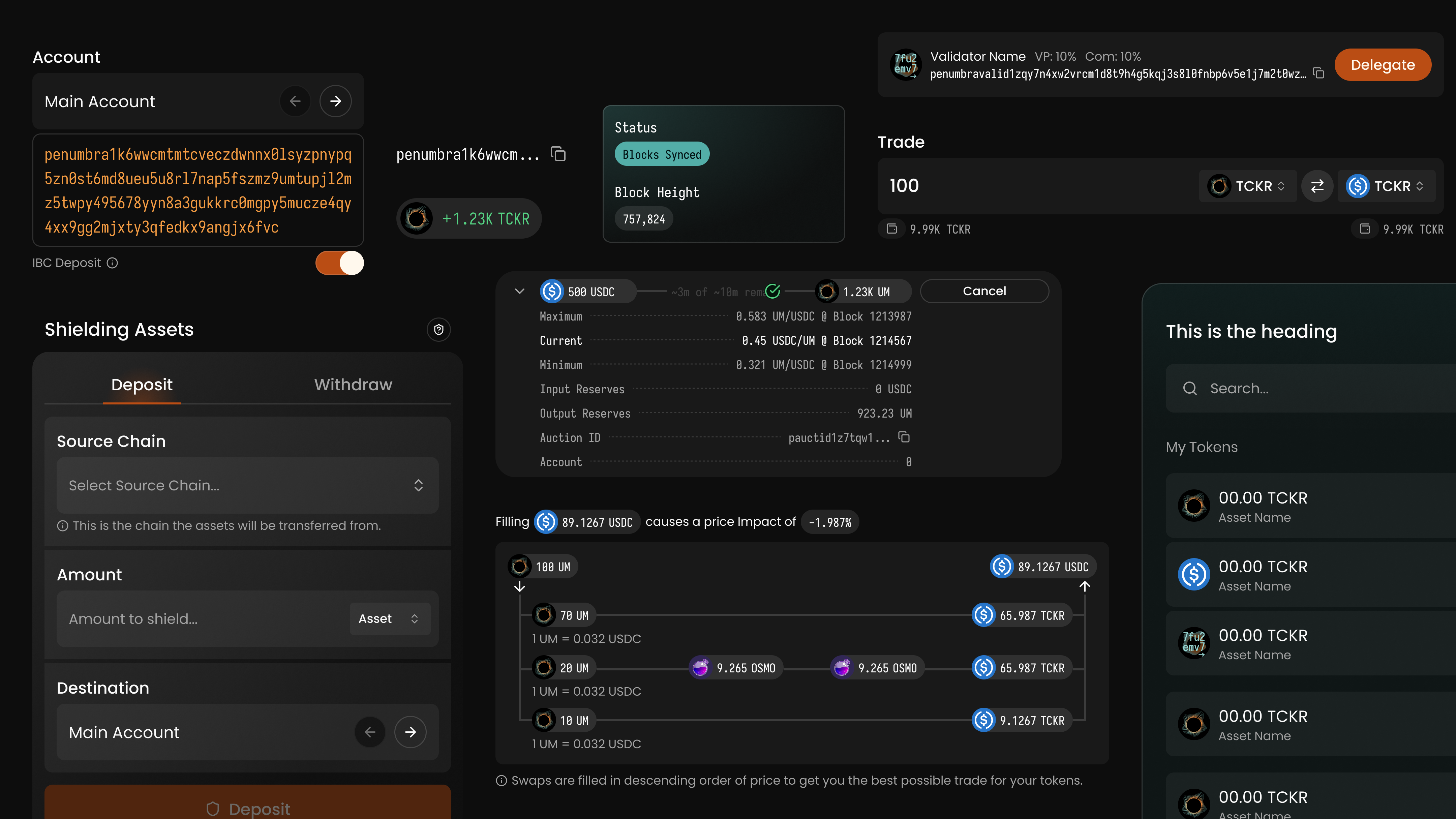The height and width of the screenshot is (819, 1456).
Task: Copy the shortened penumbra address
Action: coord(558,154)
